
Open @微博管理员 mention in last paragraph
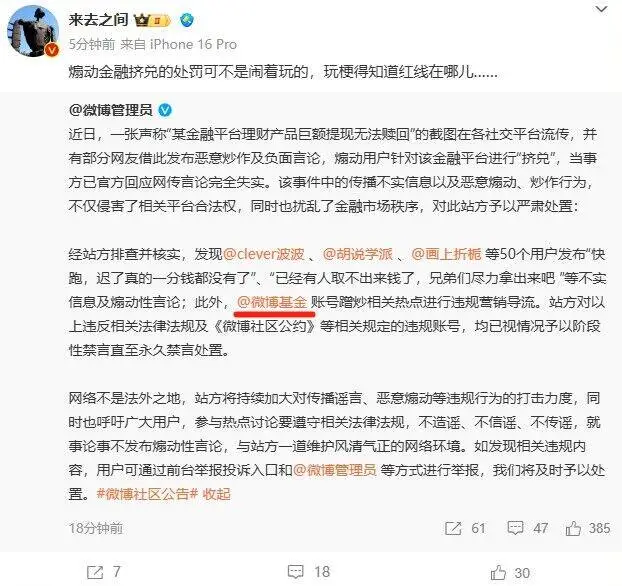tap(335, 470)
